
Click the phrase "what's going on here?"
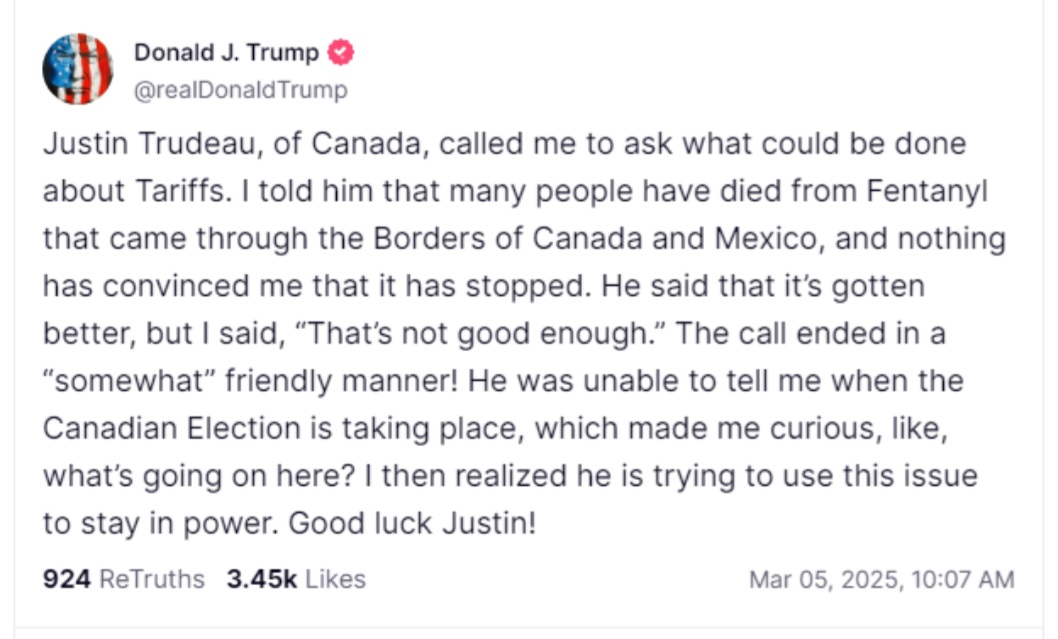194,476
